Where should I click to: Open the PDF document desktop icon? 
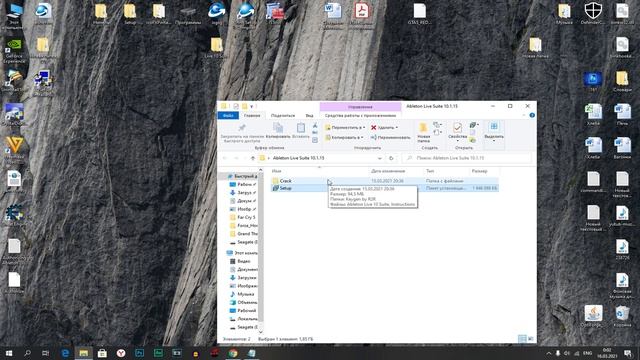tap(362, 16)
